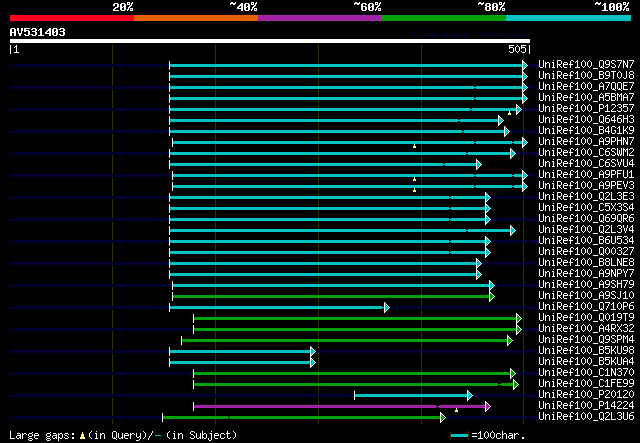The width and height of the screenshot is (640, 443).
Task: Click the cyan arrowhead ending the P20120 alignment
Action: pyautogui.click(x=470, y=396)
